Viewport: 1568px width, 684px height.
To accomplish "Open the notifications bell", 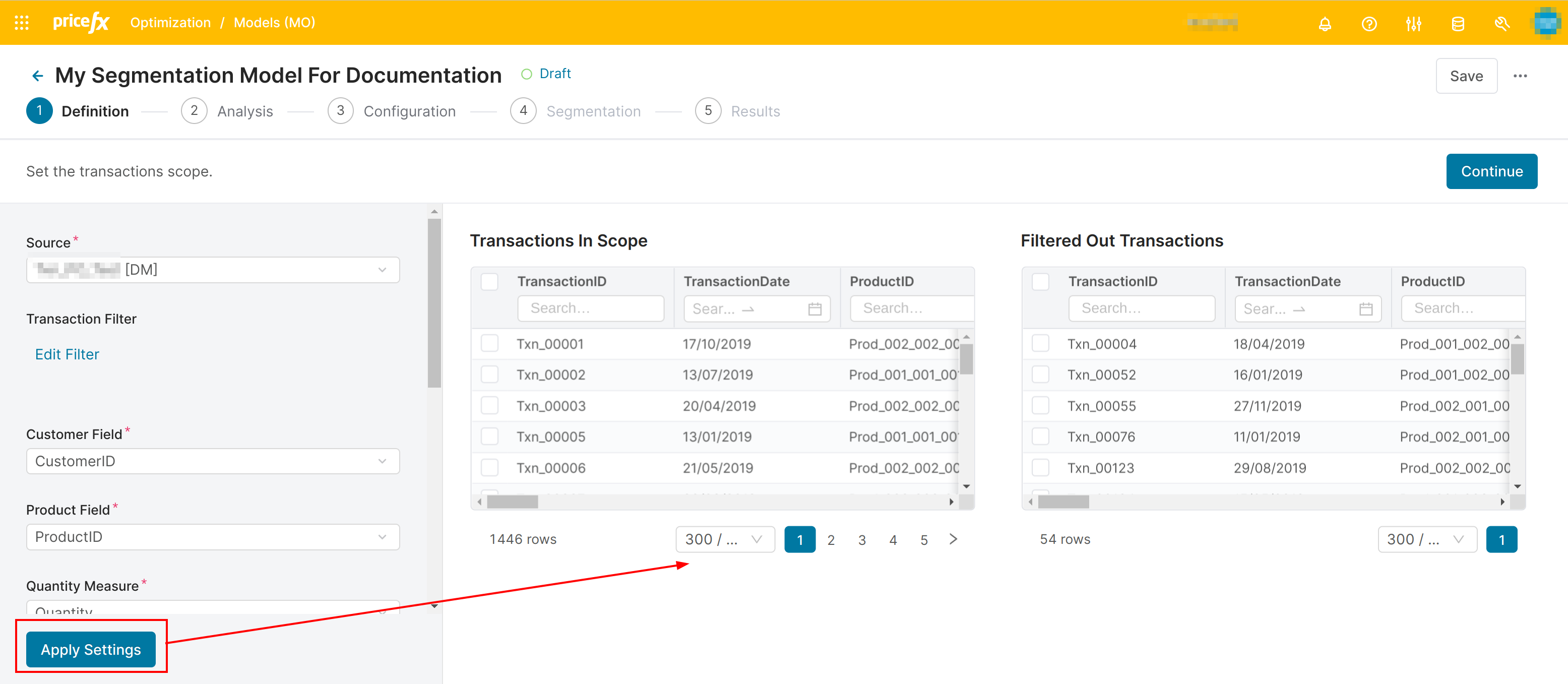I will point(1325,24).
